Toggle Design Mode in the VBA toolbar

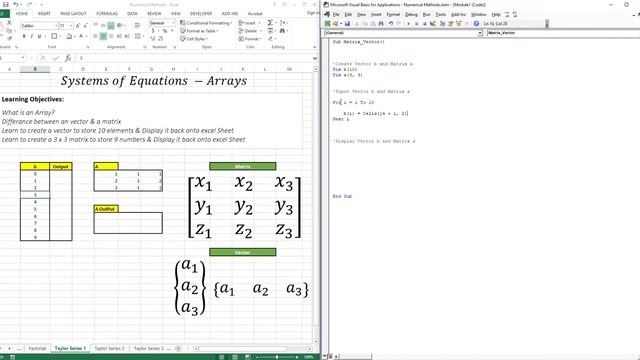click(x=433, y=24)
